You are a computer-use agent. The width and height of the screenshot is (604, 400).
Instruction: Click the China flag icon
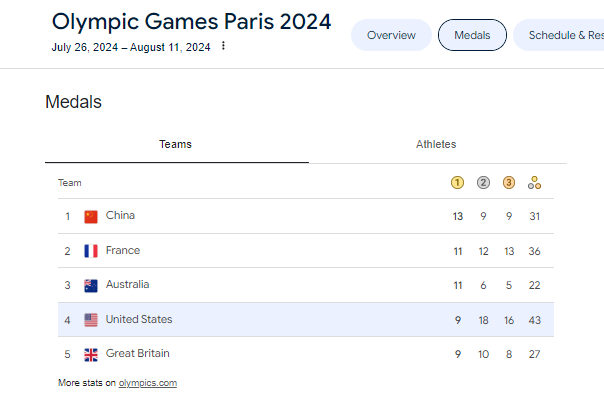coord(91,216)
